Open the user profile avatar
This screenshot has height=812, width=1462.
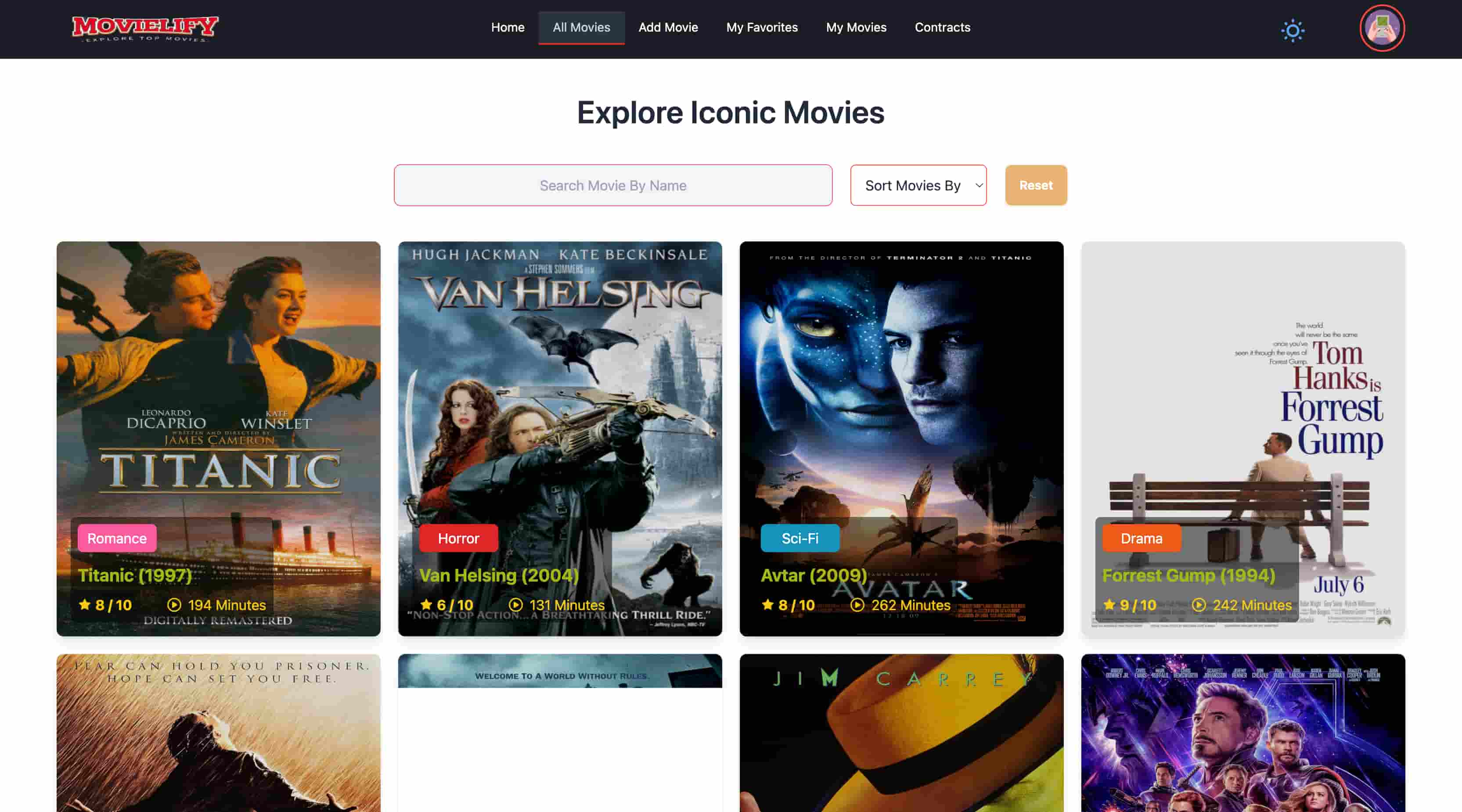pos(1381,29)
